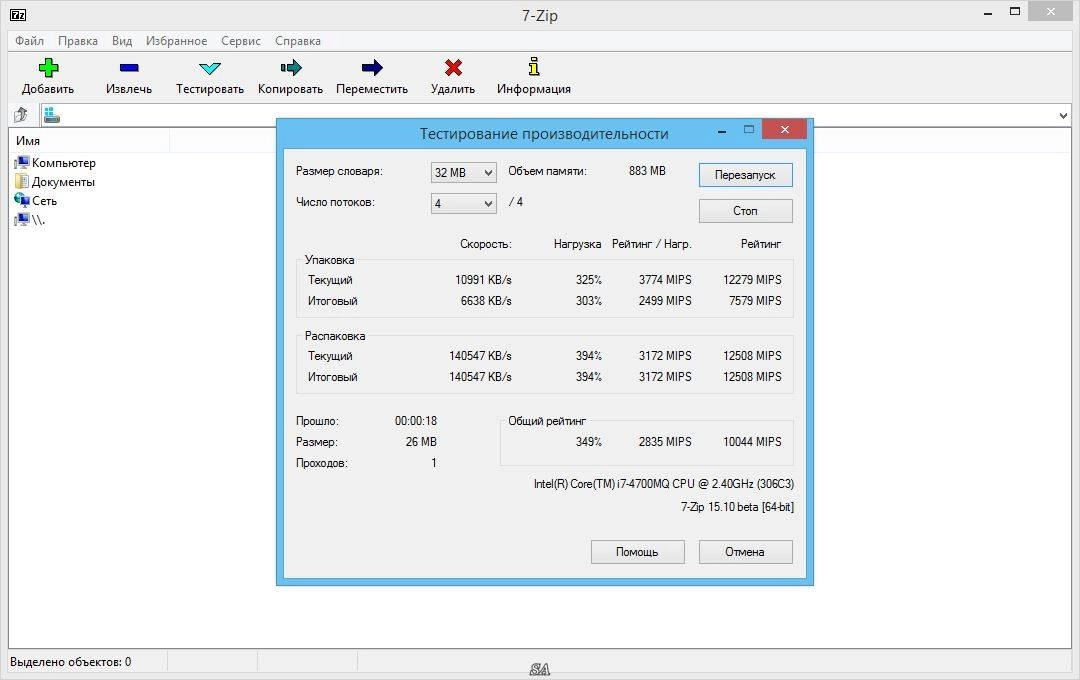The image size is (1080, 680).
Task: Click the computer icon in address bar
Action: pos(52,115)
